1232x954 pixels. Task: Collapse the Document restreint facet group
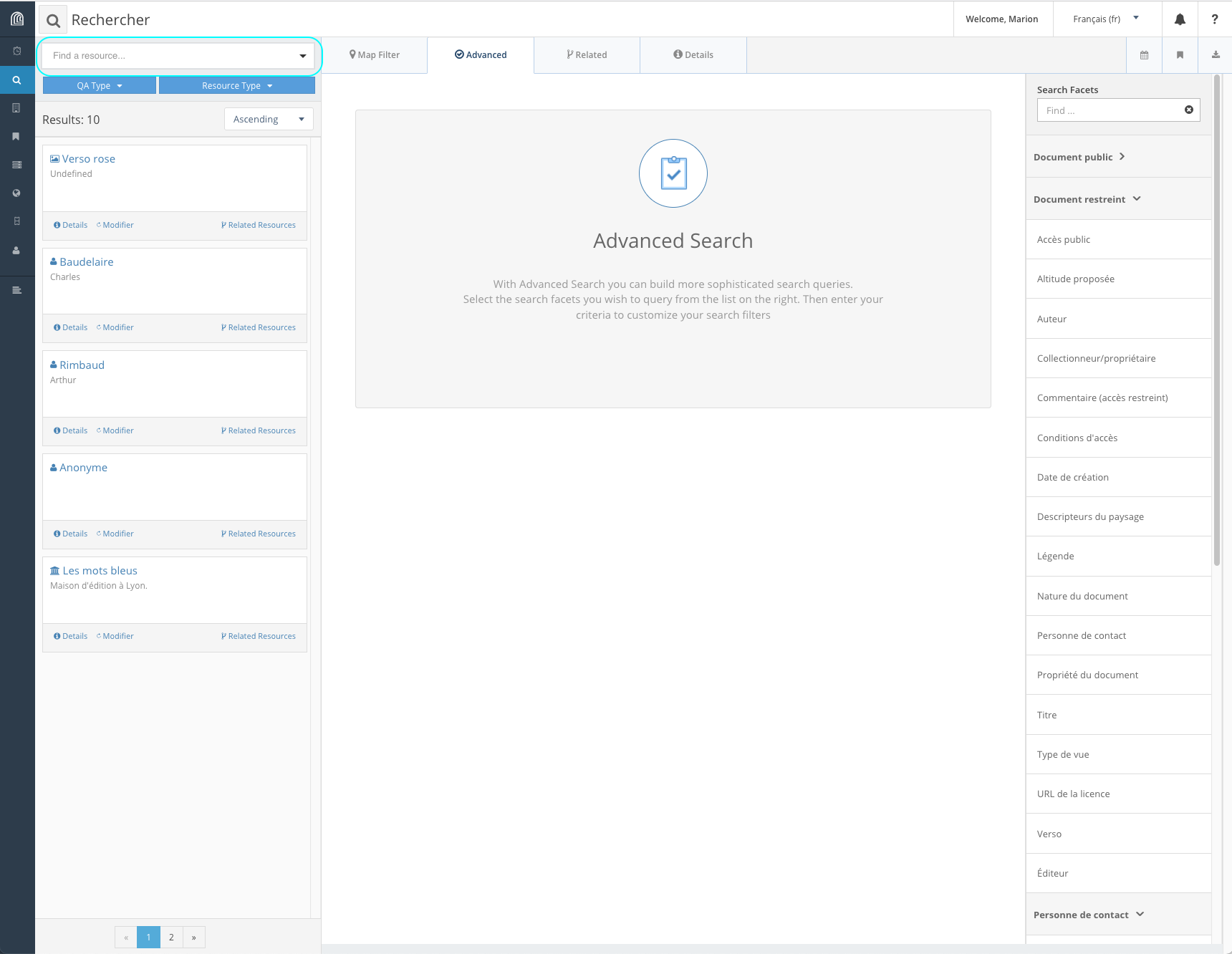[x=1086, y=199]
